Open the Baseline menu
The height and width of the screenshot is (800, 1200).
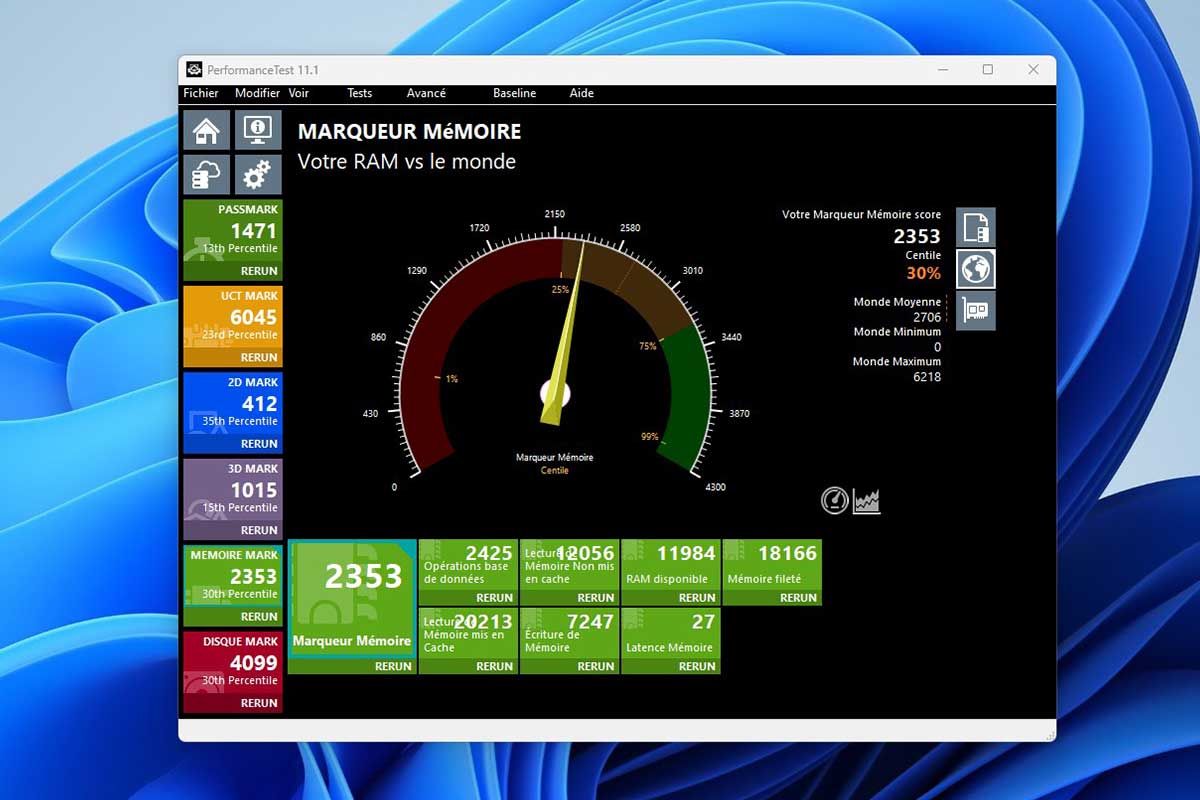point(514,93)
